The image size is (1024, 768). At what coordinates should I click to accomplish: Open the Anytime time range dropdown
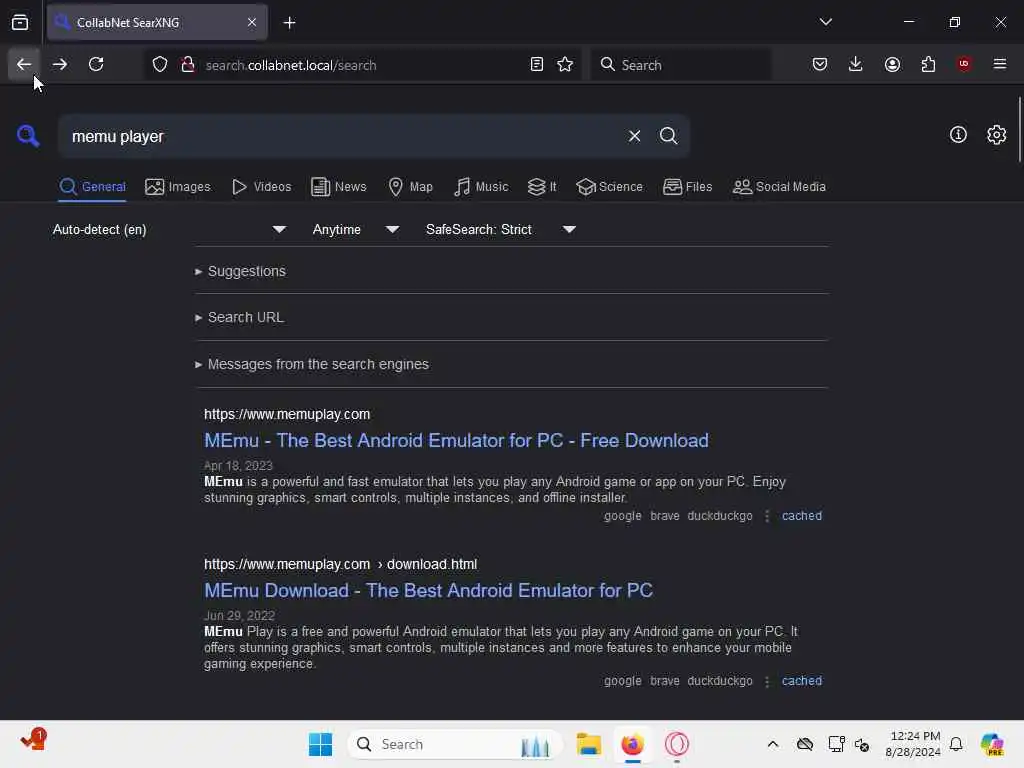coord(356,229)
